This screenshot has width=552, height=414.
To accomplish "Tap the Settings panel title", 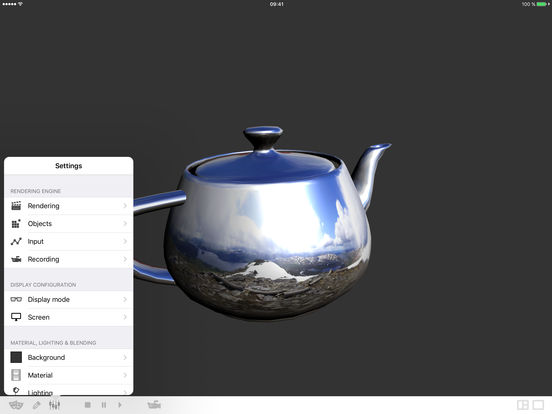I will coord(69,166).
